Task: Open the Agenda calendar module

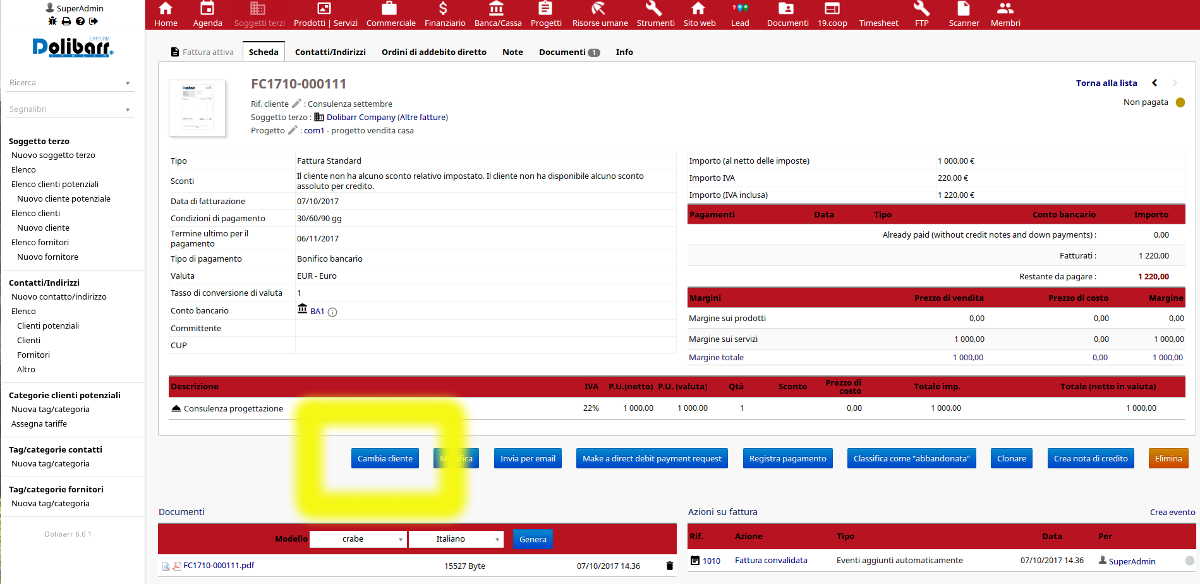Action: point(207,14)
